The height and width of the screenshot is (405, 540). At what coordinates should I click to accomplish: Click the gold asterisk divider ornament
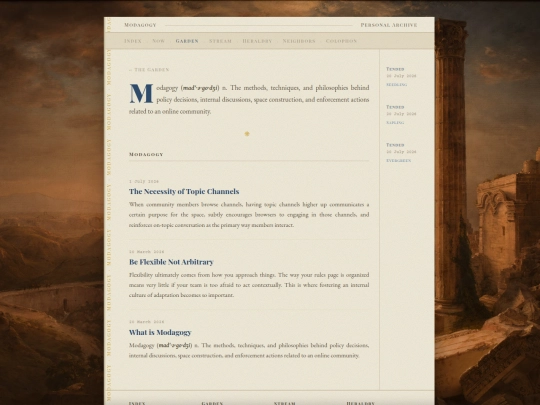(x=247, y=134)
